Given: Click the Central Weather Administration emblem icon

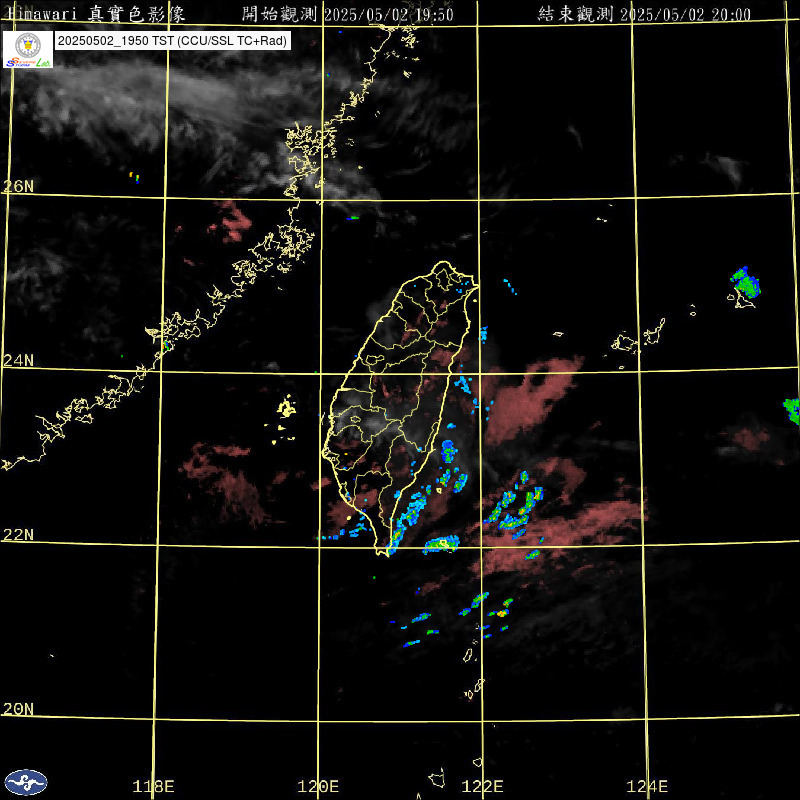Looking at the screenshot, I should click(x=26, y=782).
